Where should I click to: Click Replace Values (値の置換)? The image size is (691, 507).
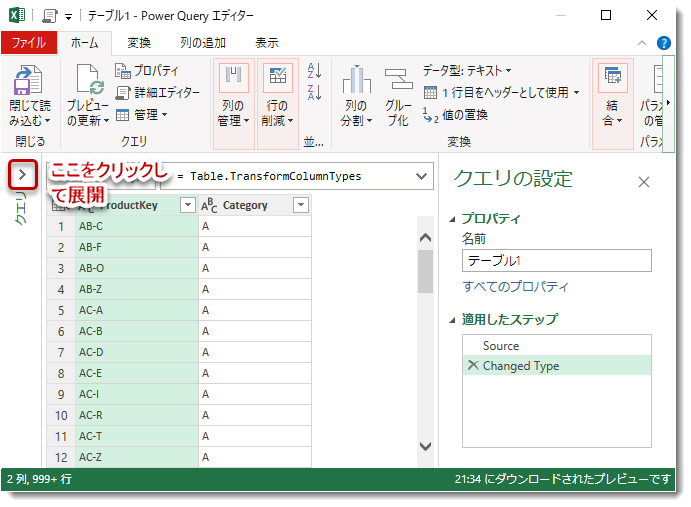(455, 115)
